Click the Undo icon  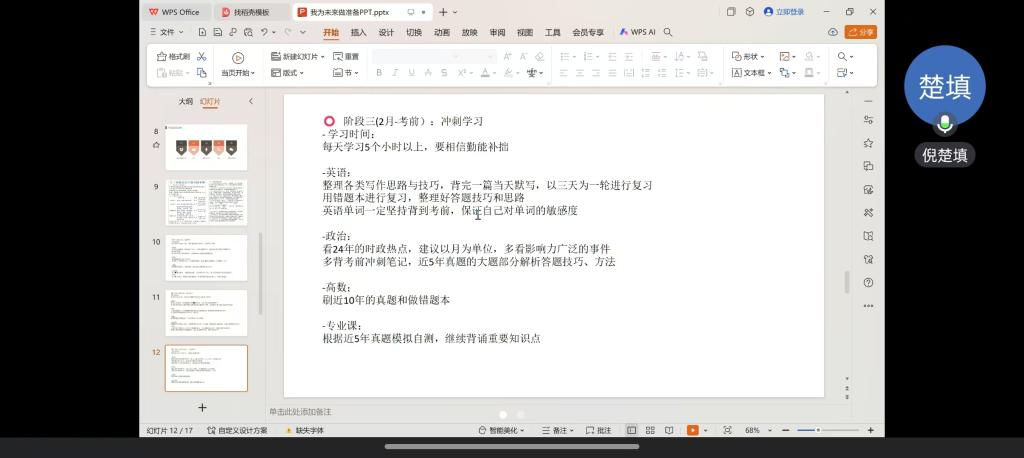point(264,32)
